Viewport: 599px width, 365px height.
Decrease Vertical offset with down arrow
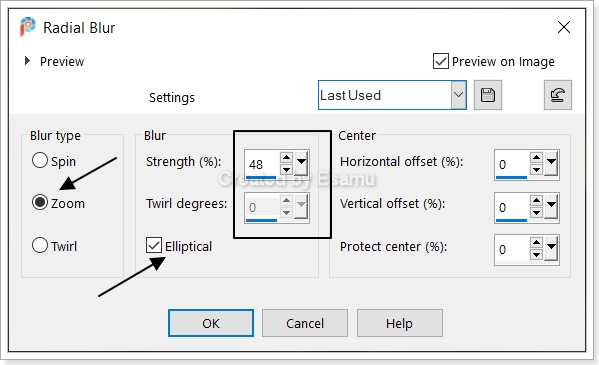click(x=536, y=212)
